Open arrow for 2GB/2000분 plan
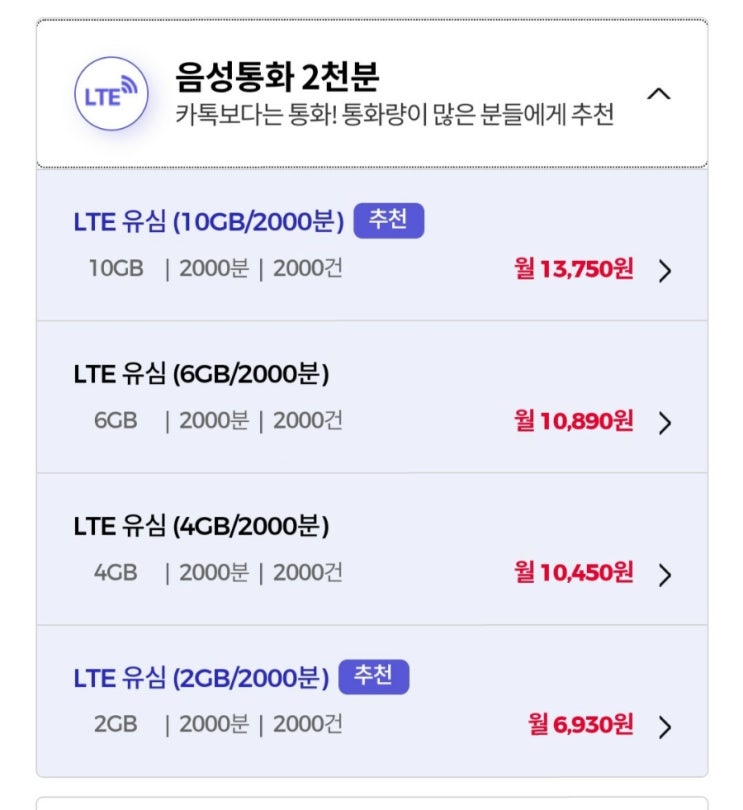 (x=665, y=727)
